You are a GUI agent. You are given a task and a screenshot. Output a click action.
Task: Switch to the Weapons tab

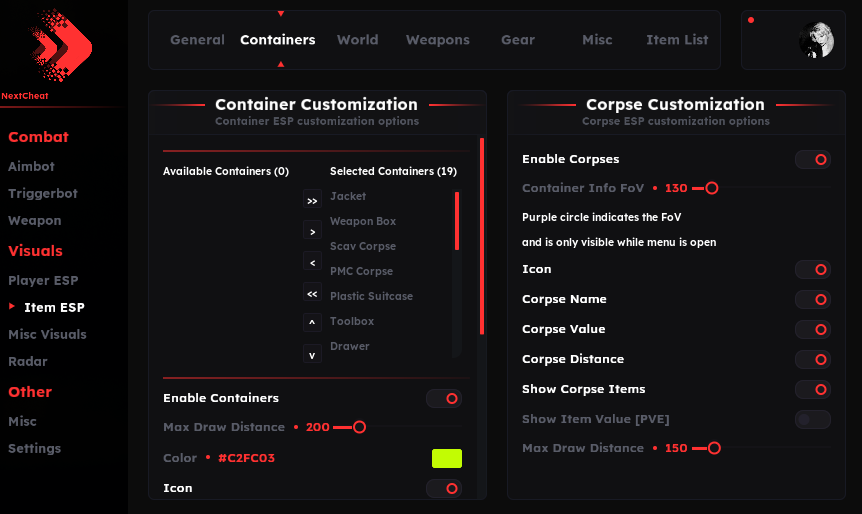[x=437, y=40]
